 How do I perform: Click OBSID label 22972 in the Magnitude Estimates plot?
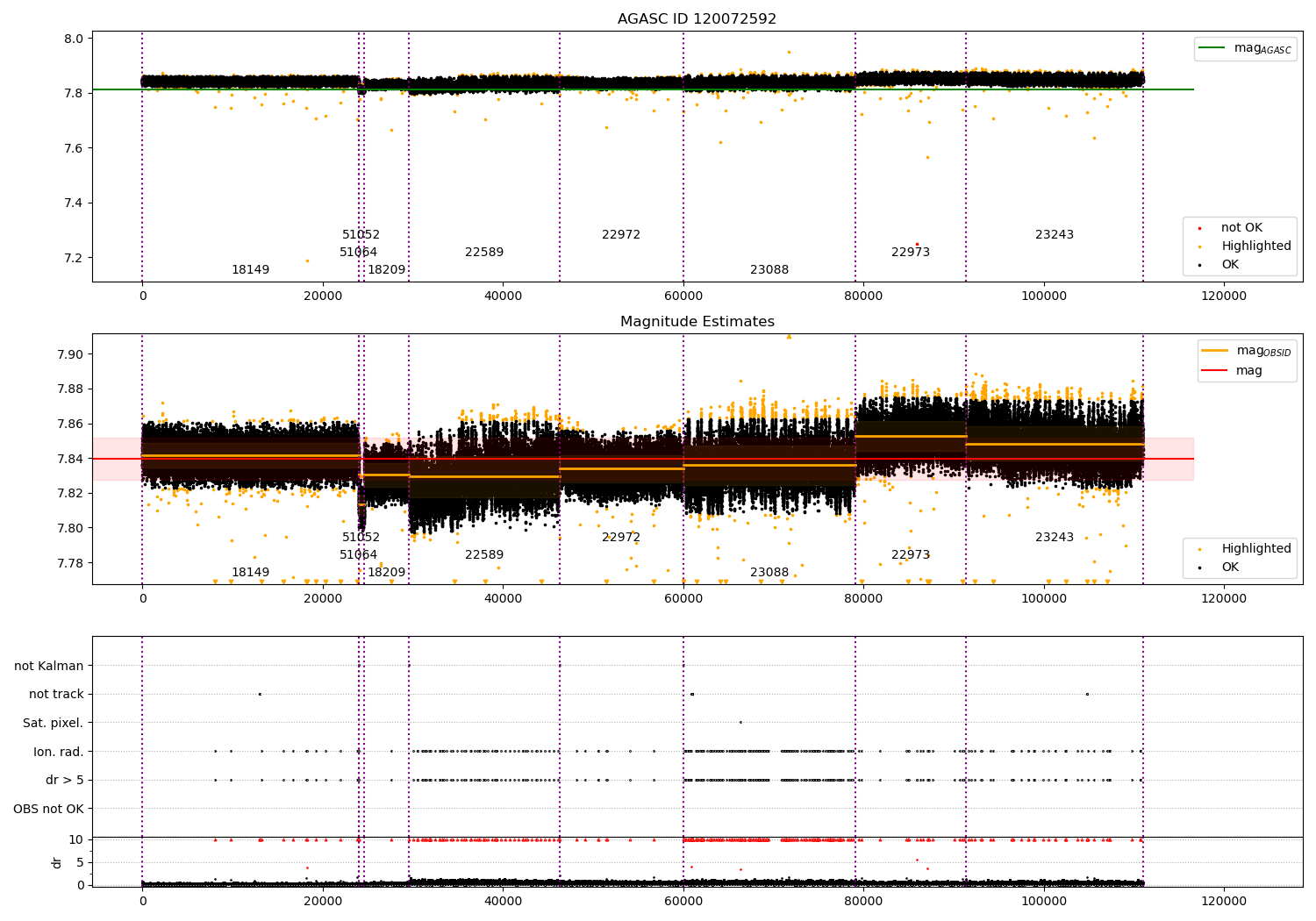(621, 538)
